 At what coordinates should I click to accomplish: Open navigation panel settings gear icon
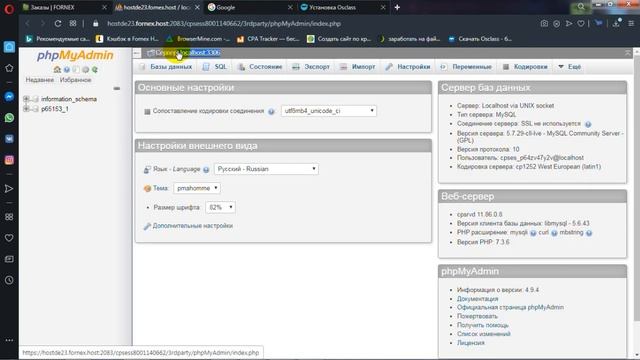click(85, 70)
